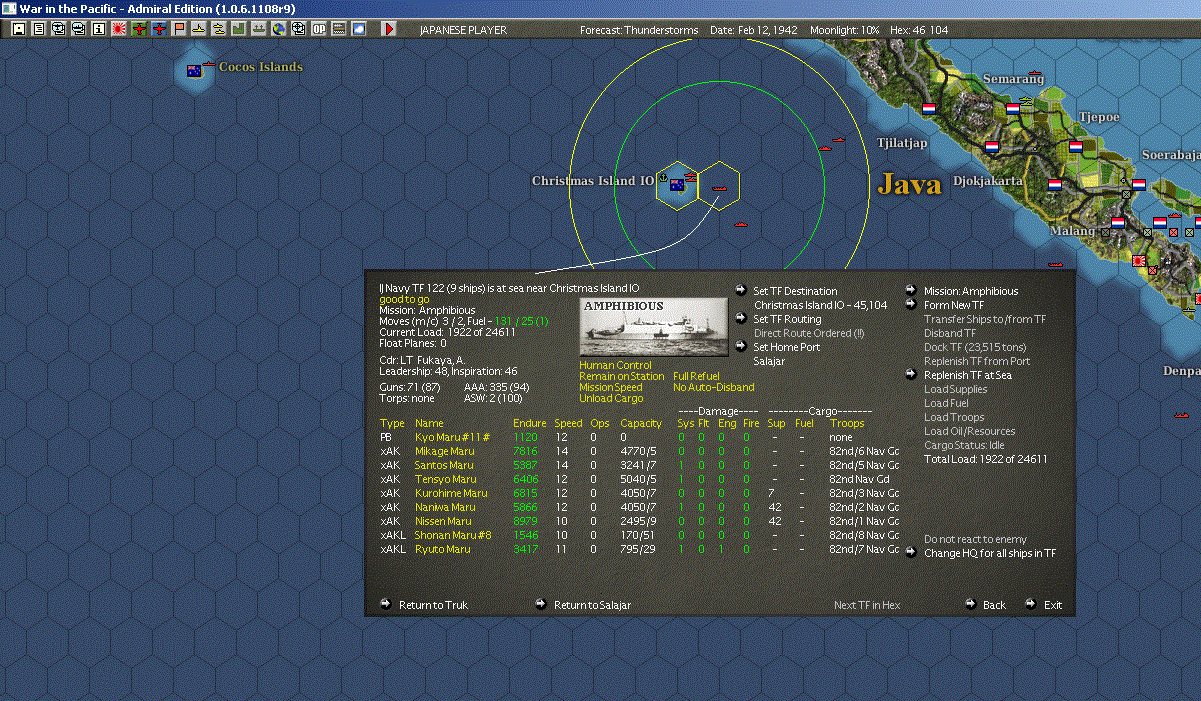Select the orange flag toolbar icon
Image resolution: width=1201 pixels, height=701 pixels.
178,29
